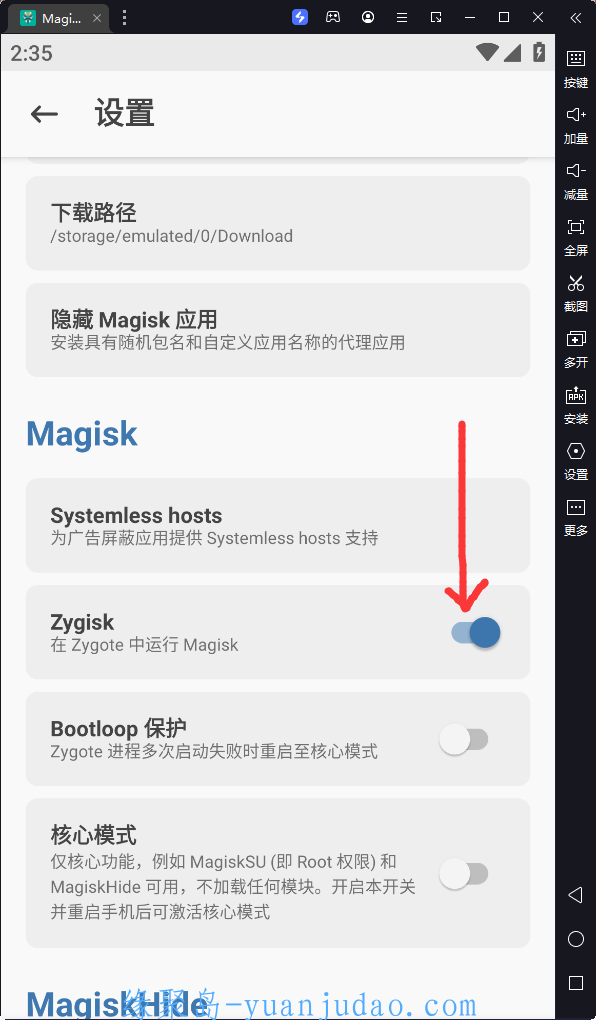Click the 加量 volume up icon
The height and width of the screenshot is (1020, 596).
[x=576, y=125]
